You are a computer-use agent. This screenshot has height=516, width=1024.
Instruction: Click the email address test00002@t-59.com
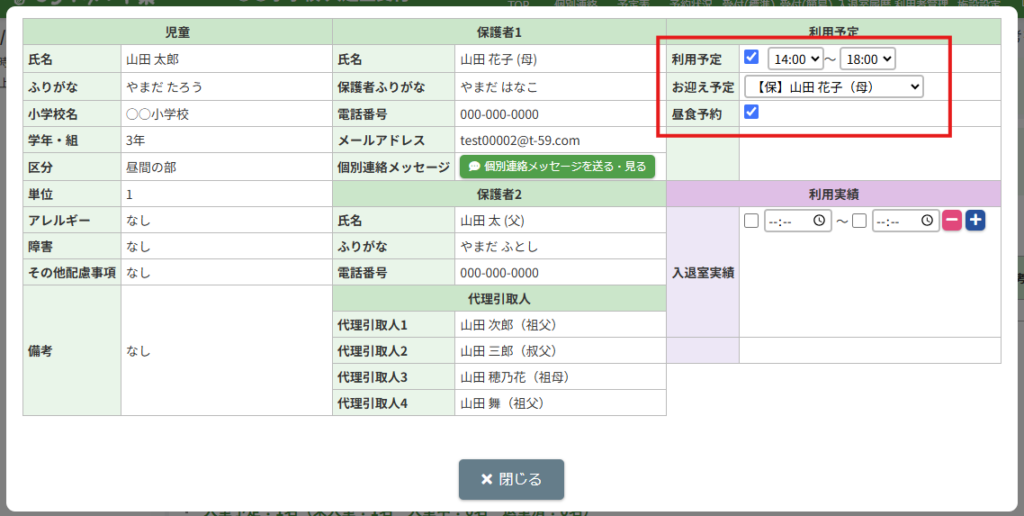point(519,141)
